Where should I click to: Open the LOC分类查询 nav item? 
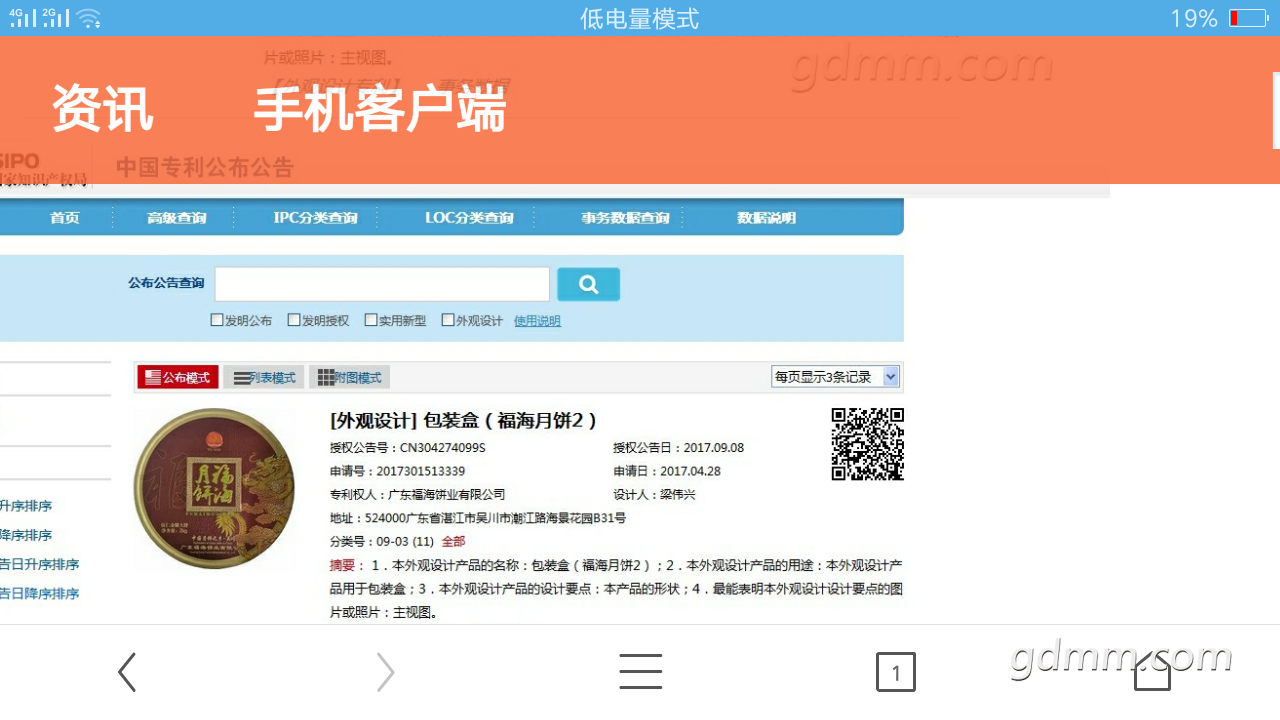point(469,218)
